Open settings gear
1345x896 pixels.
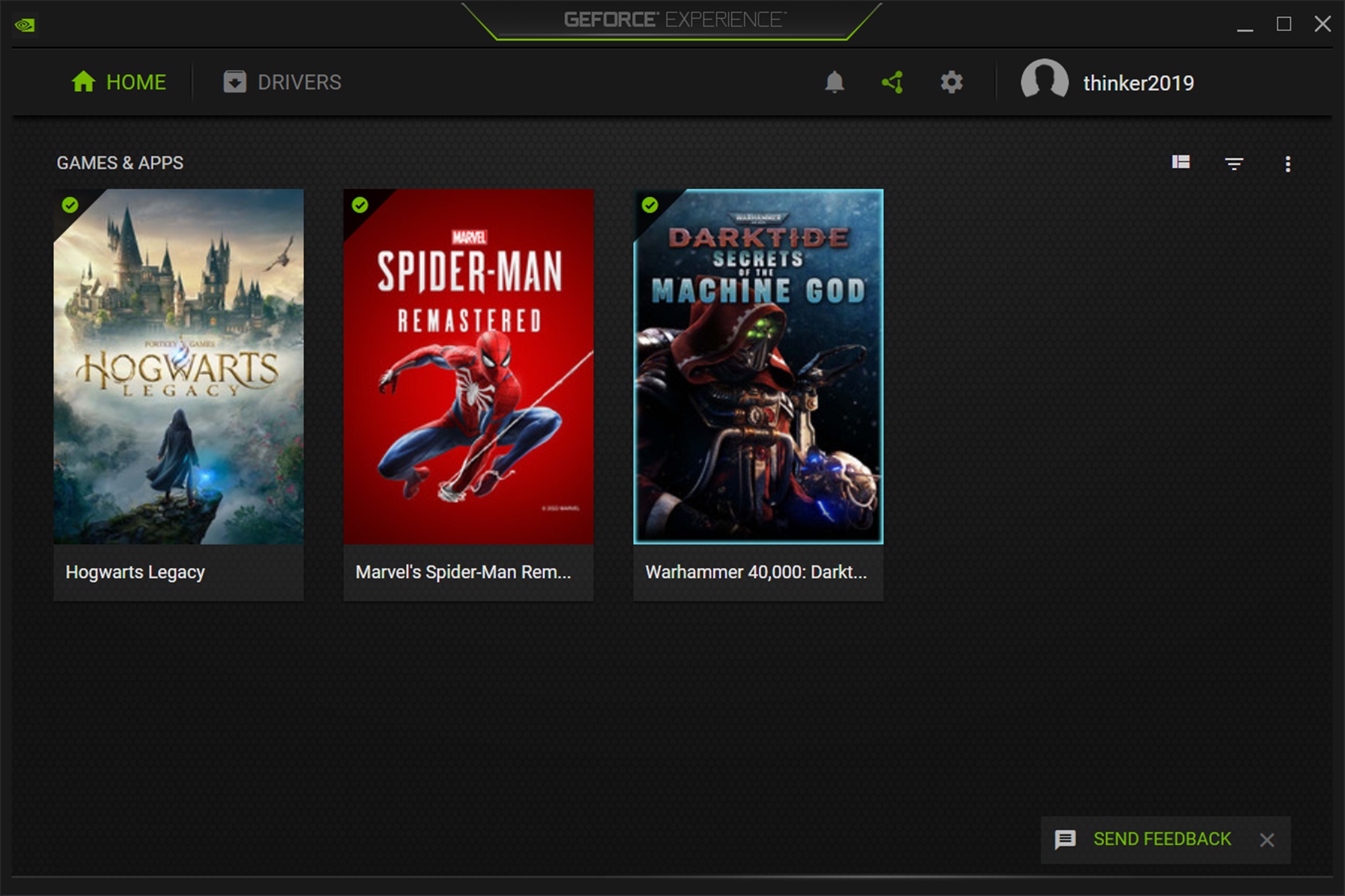pos(951,82)
